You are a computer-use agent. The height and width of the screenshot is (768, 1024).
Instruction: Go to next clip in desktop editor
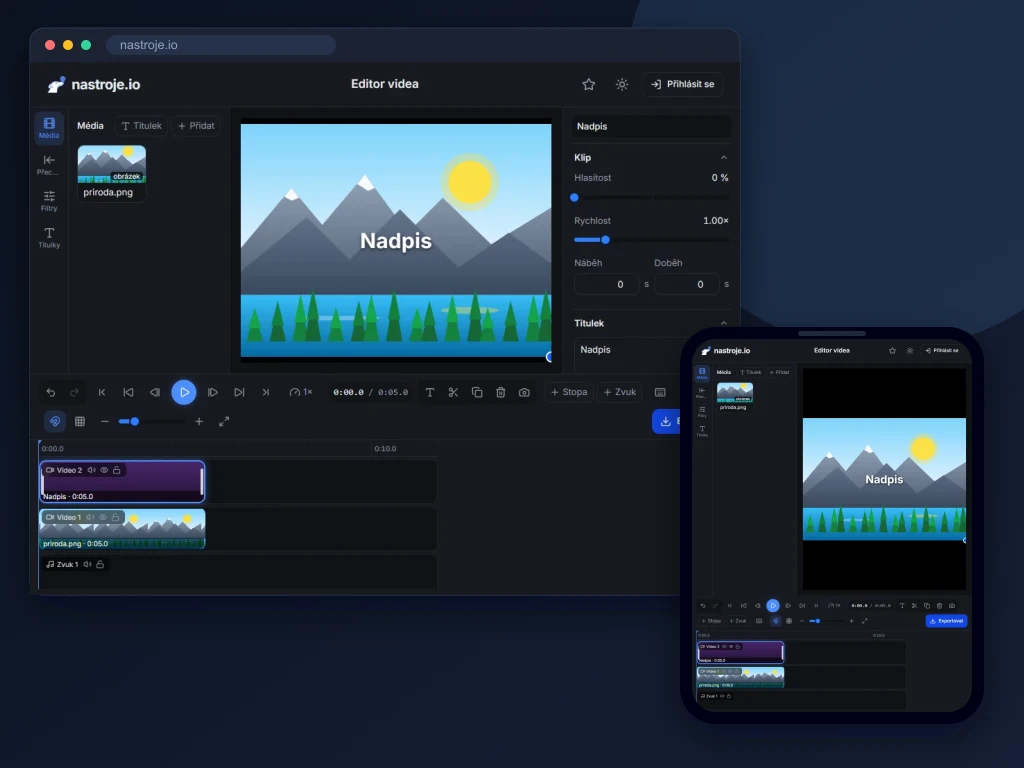point(239,392)
